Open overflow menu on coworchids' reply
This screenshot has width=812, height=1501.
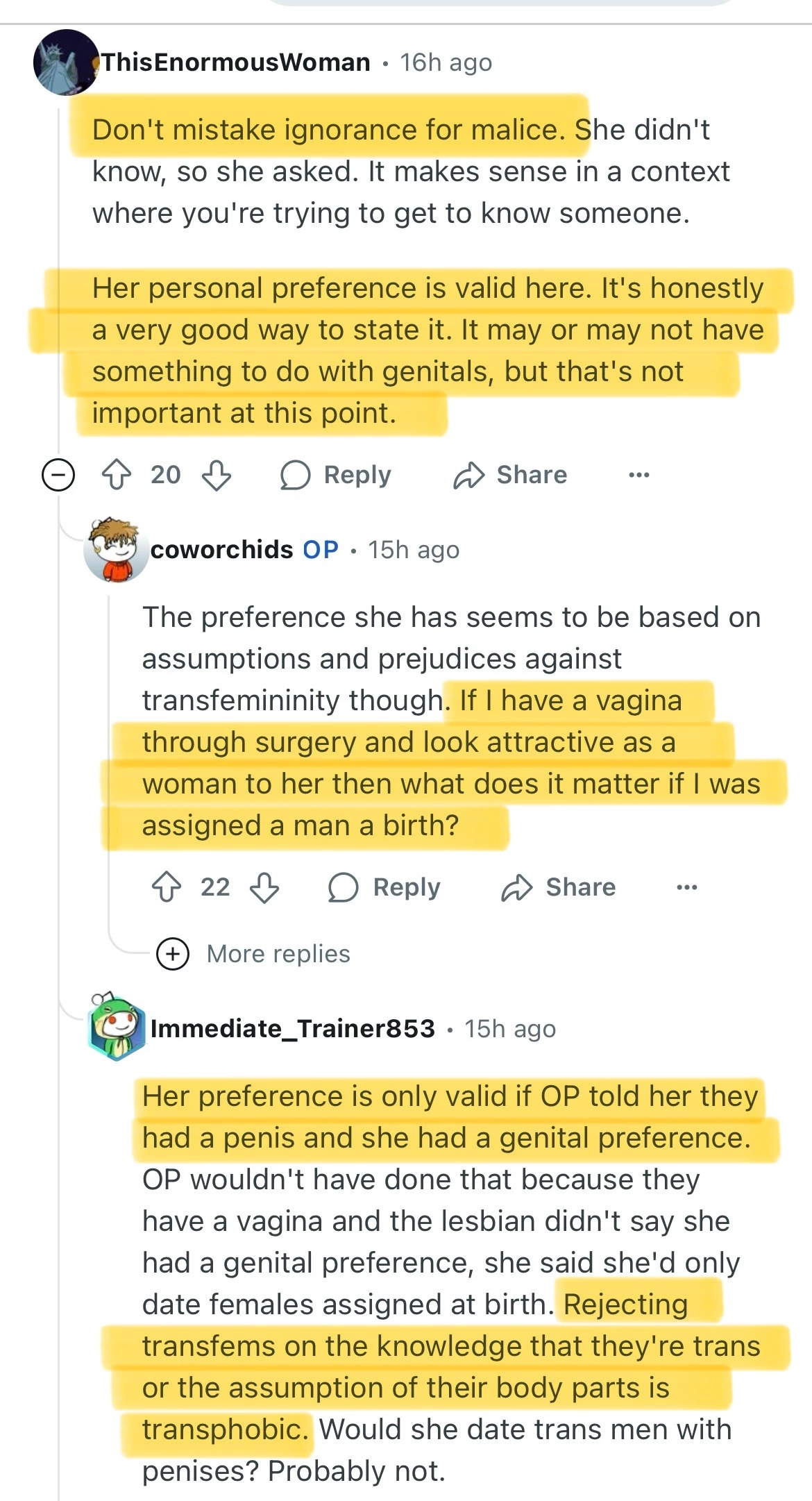[x=686, y=887]
